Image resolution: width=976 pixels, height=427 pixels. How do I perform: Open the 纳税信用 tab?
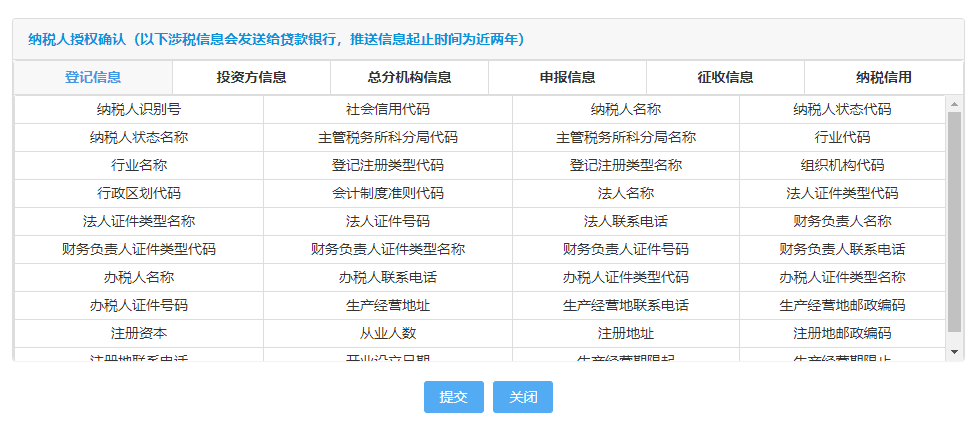coord(884,77)
